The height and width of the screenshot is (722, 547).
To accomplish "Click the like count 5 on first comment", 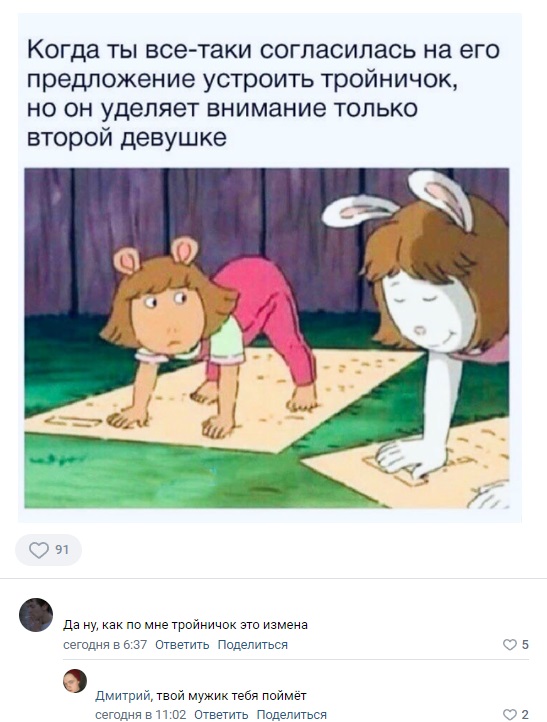I will pos(525,645).
